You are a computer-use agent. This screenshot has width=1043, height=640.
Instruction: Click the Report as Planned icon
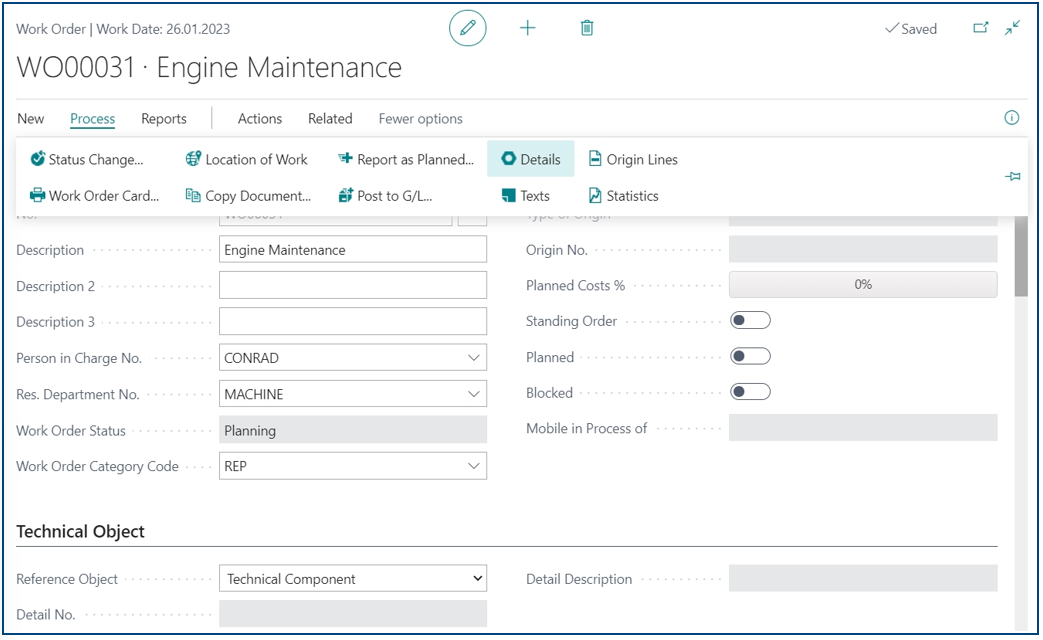(x=345, y=159)
